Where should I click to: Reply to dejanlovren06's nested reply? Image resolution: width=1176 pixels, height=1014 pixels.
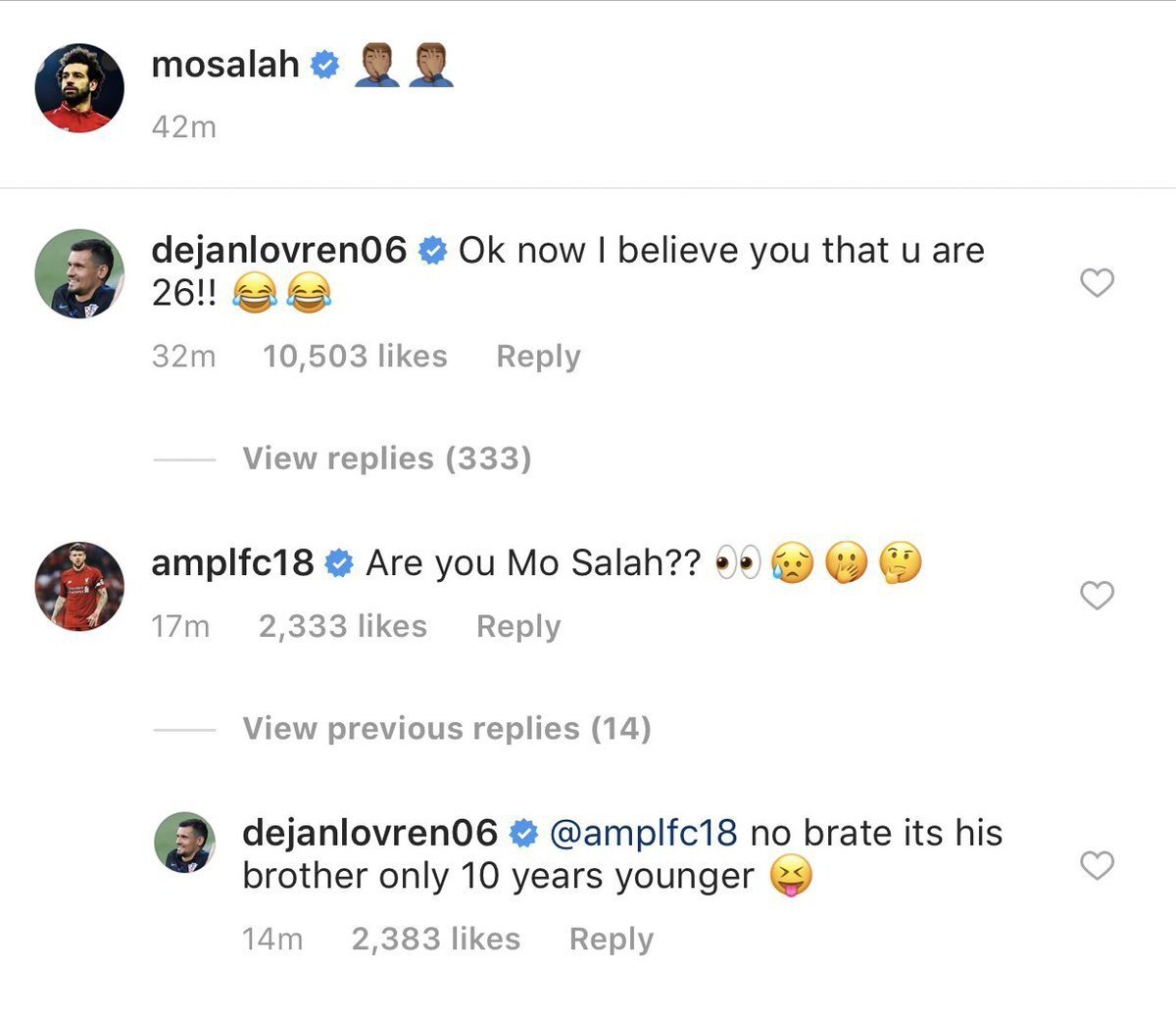coord(612,939)
